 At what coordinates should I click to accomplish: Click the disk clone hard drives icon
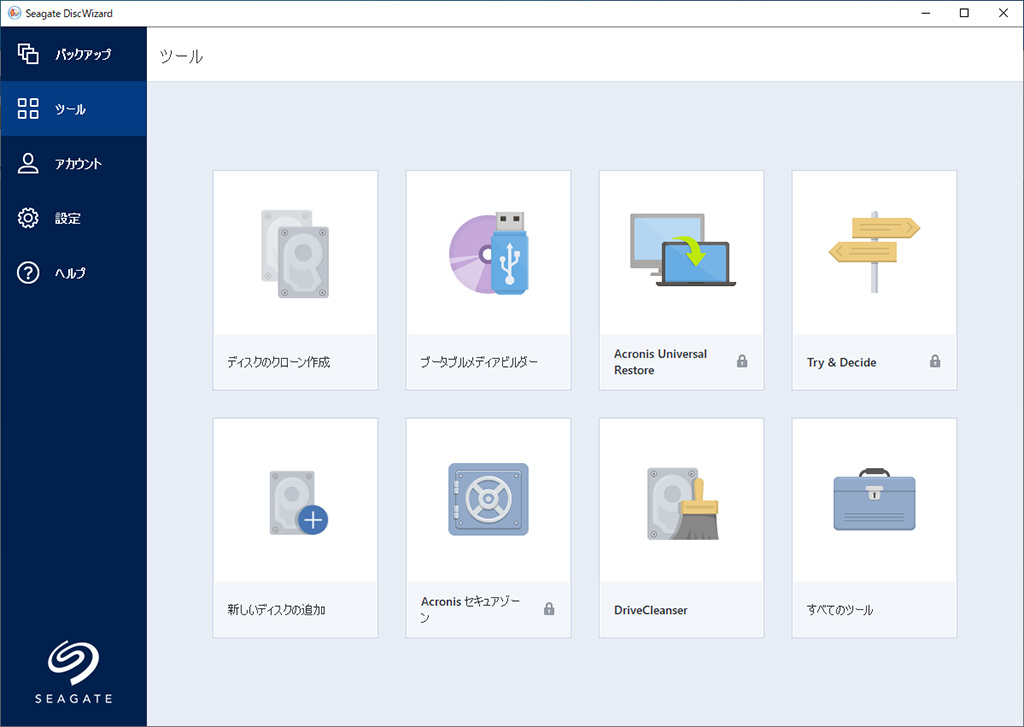click(295, 254)
